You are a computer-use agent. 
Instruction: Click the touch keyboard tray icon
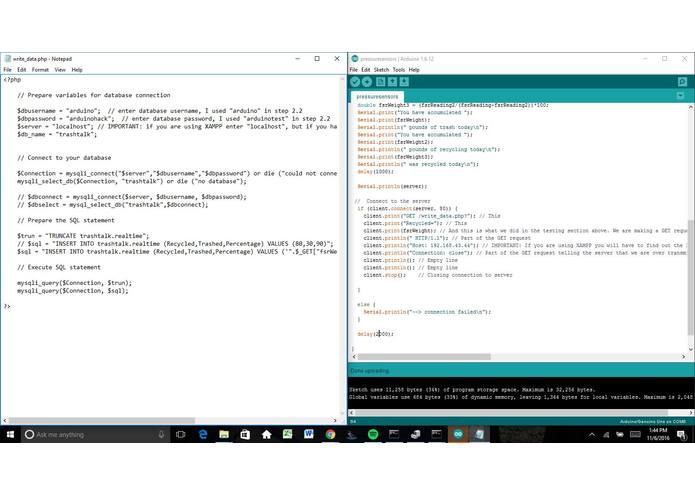(635, 435)
